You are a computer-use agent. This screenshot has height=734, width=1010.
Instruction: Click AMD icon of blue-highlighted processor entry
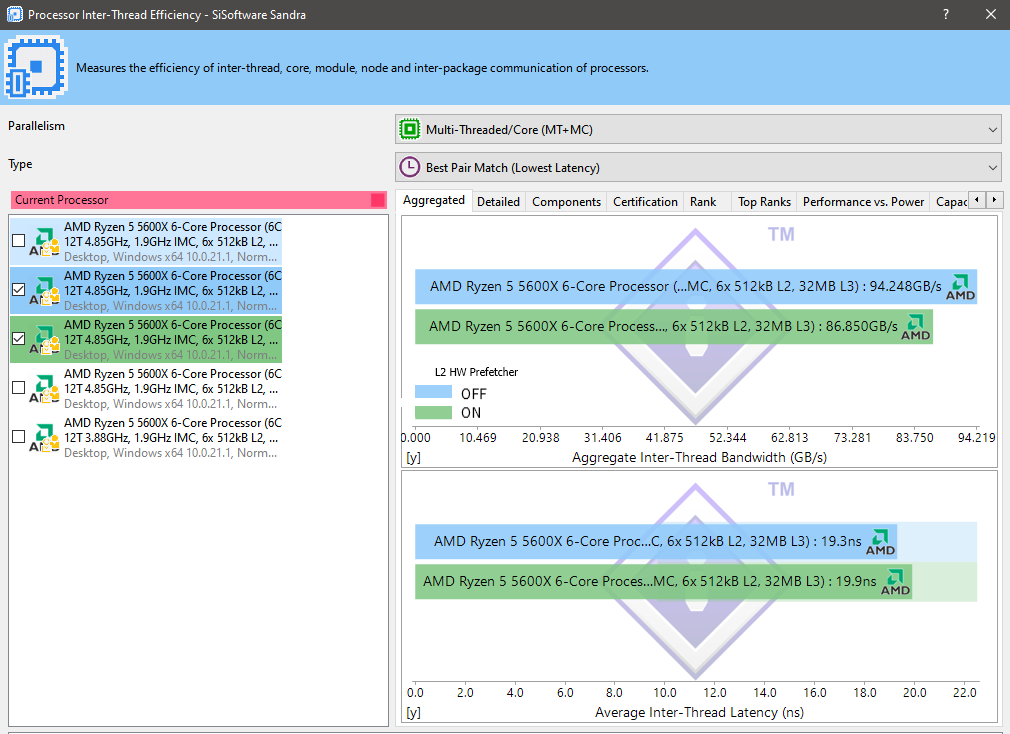coord(44,290)
